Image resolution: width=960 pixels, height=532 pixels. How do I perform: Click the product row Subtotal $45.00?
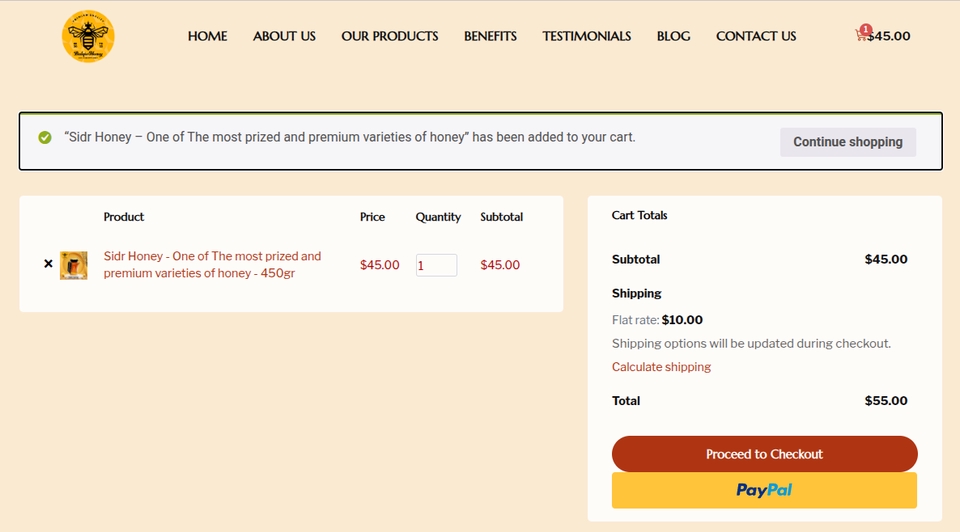500,264
